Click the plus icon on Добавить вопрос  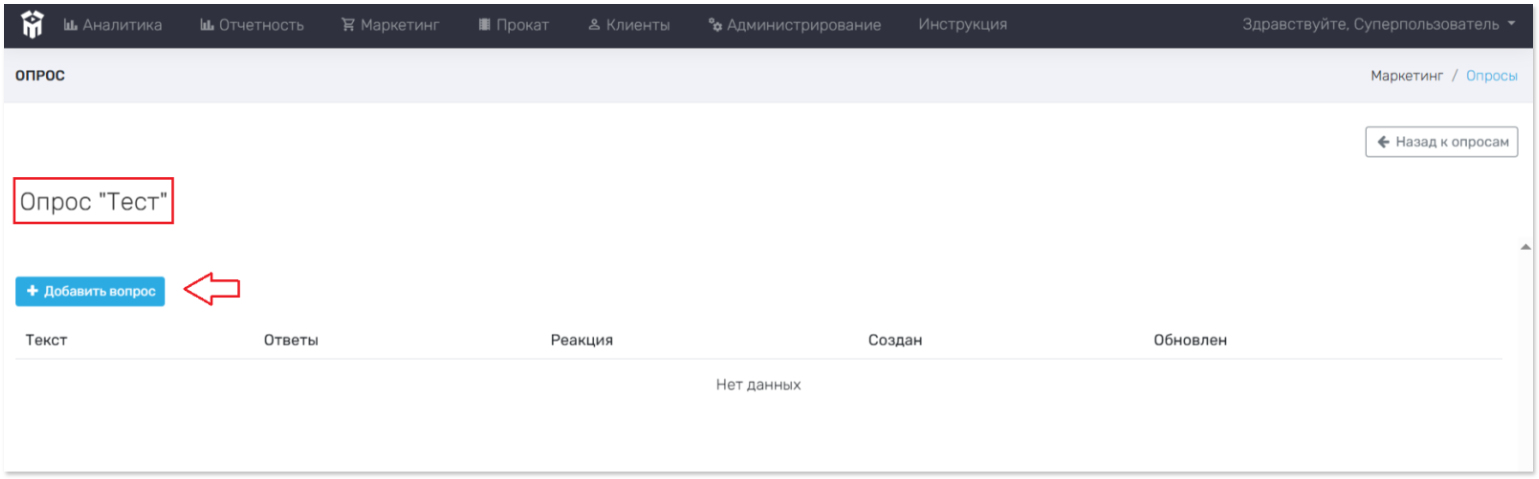(32, 291)
